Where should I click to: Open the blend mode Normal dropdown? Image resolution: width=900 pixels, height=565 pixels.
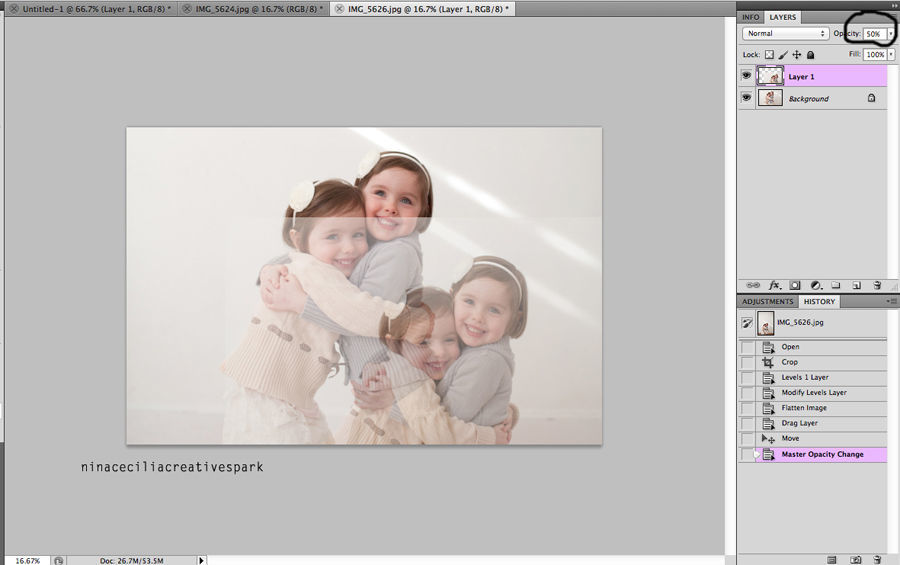click(785, 34)
